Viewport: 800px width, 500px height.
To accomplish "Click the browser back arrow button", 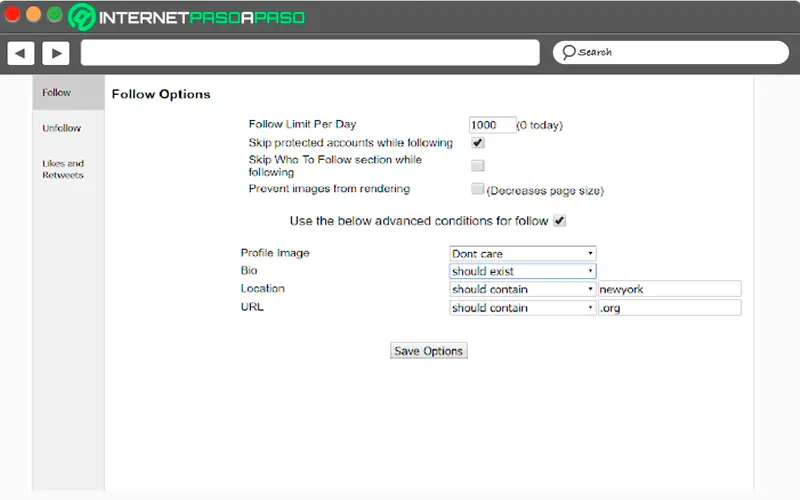I will 21,53.
